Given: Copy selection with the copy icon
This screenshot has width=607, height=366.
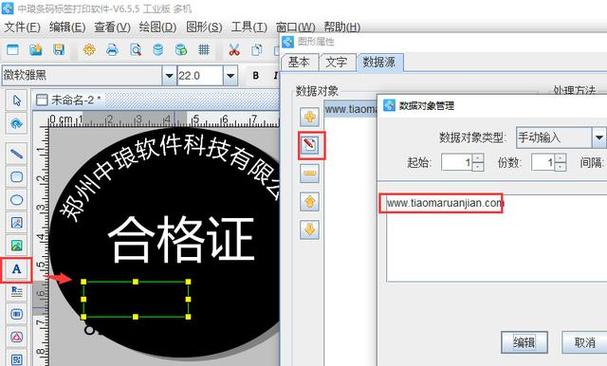Looking at the screenshot, I should pyautogui.click(x=256, y=50).
